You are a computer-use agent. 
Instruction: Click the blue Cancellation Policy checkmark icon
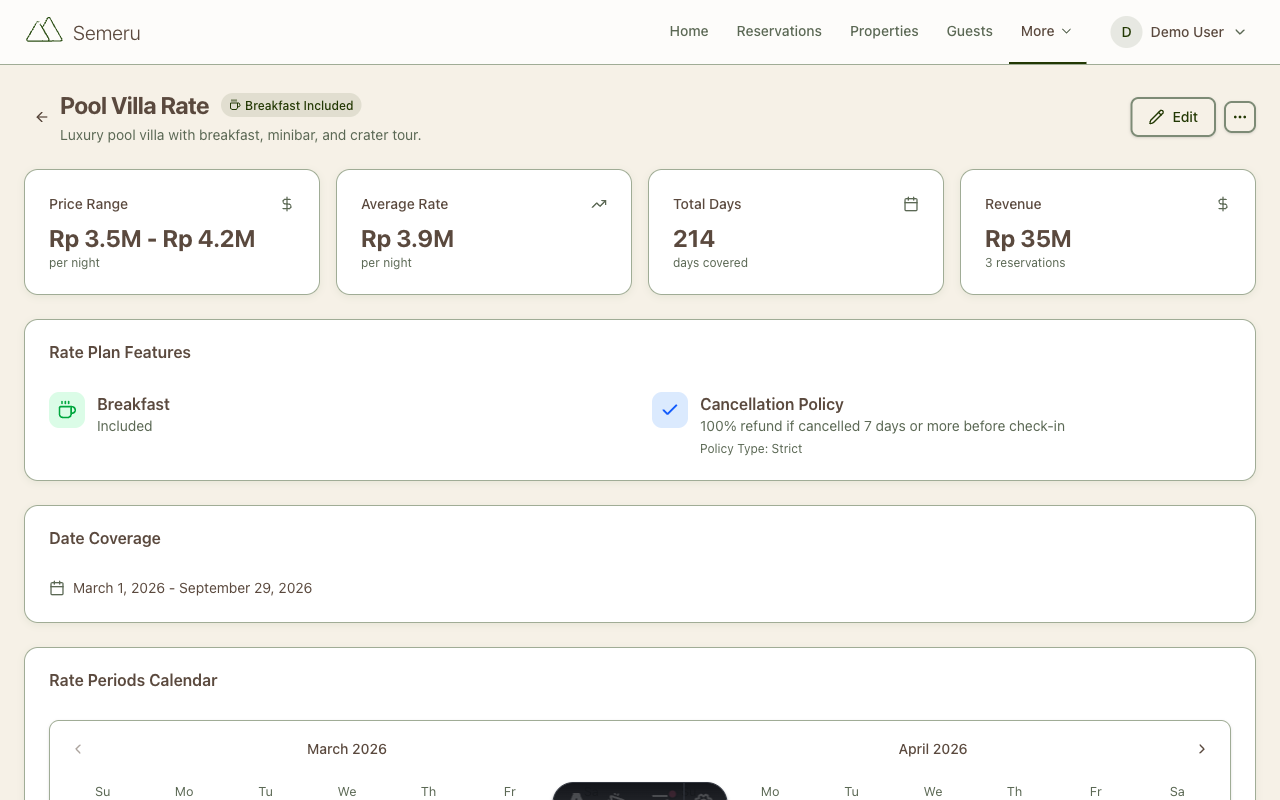pyautogui.click(x=670, y=410)
